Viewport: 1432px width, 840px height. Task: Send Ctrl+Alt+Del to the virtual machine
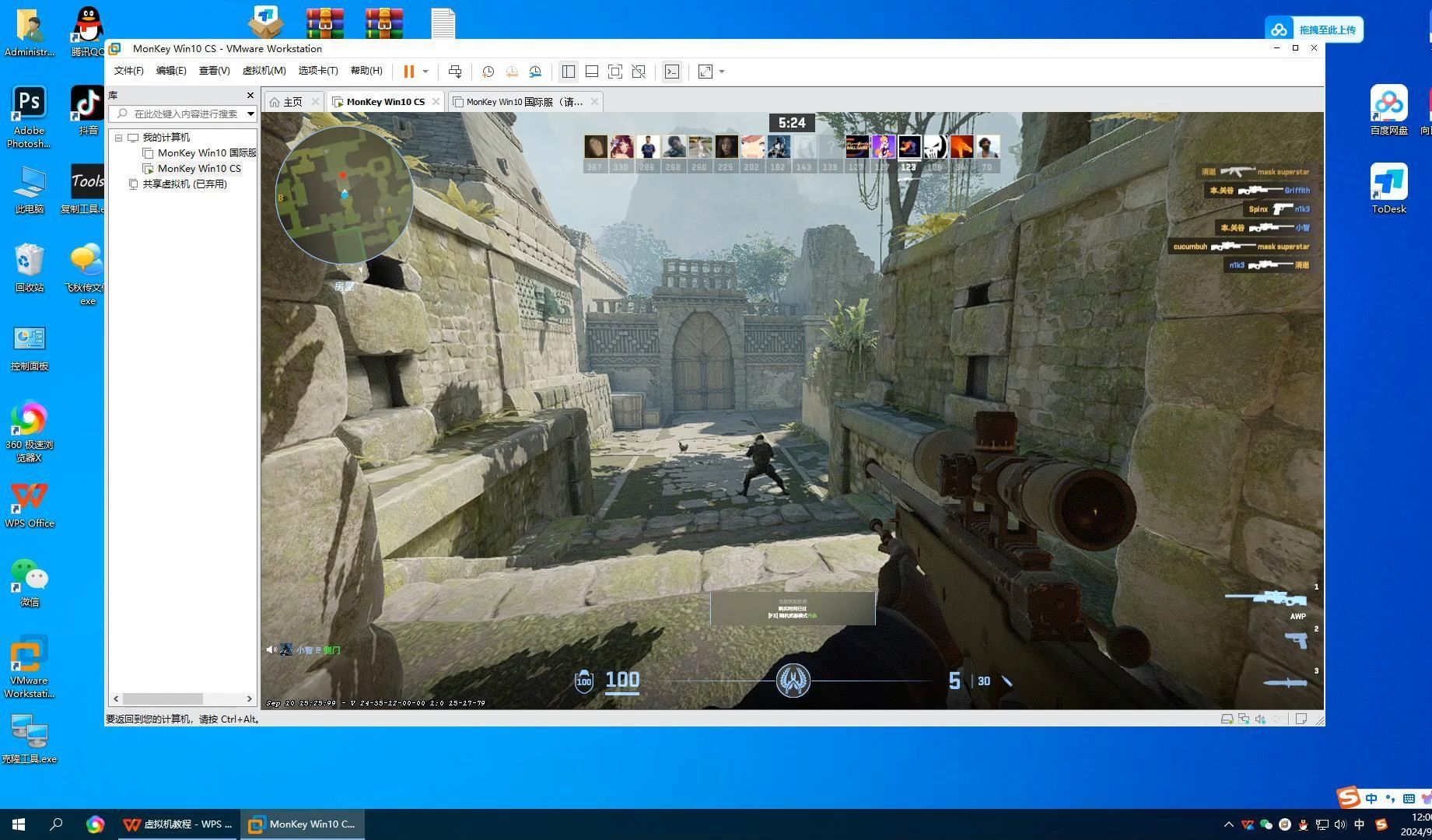click(x=455, y=72)
